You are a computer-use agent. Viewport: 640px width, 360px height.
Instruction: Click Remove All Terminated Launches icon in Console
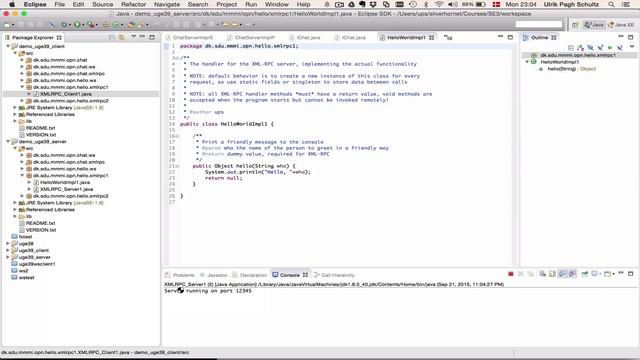tap(531, 274)
